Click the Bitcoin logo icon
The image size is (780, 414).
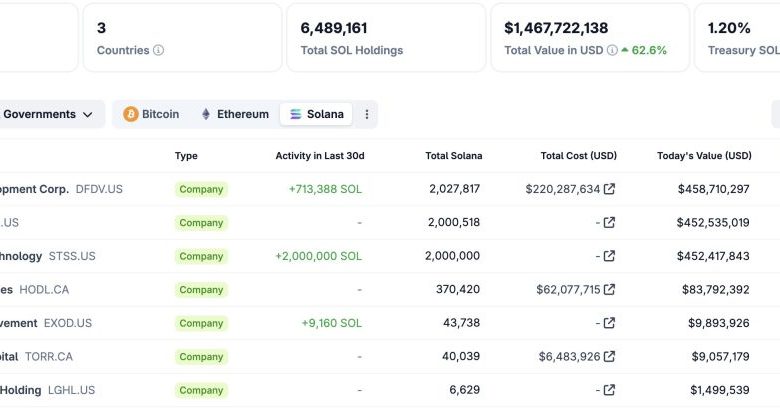[131, 114]
